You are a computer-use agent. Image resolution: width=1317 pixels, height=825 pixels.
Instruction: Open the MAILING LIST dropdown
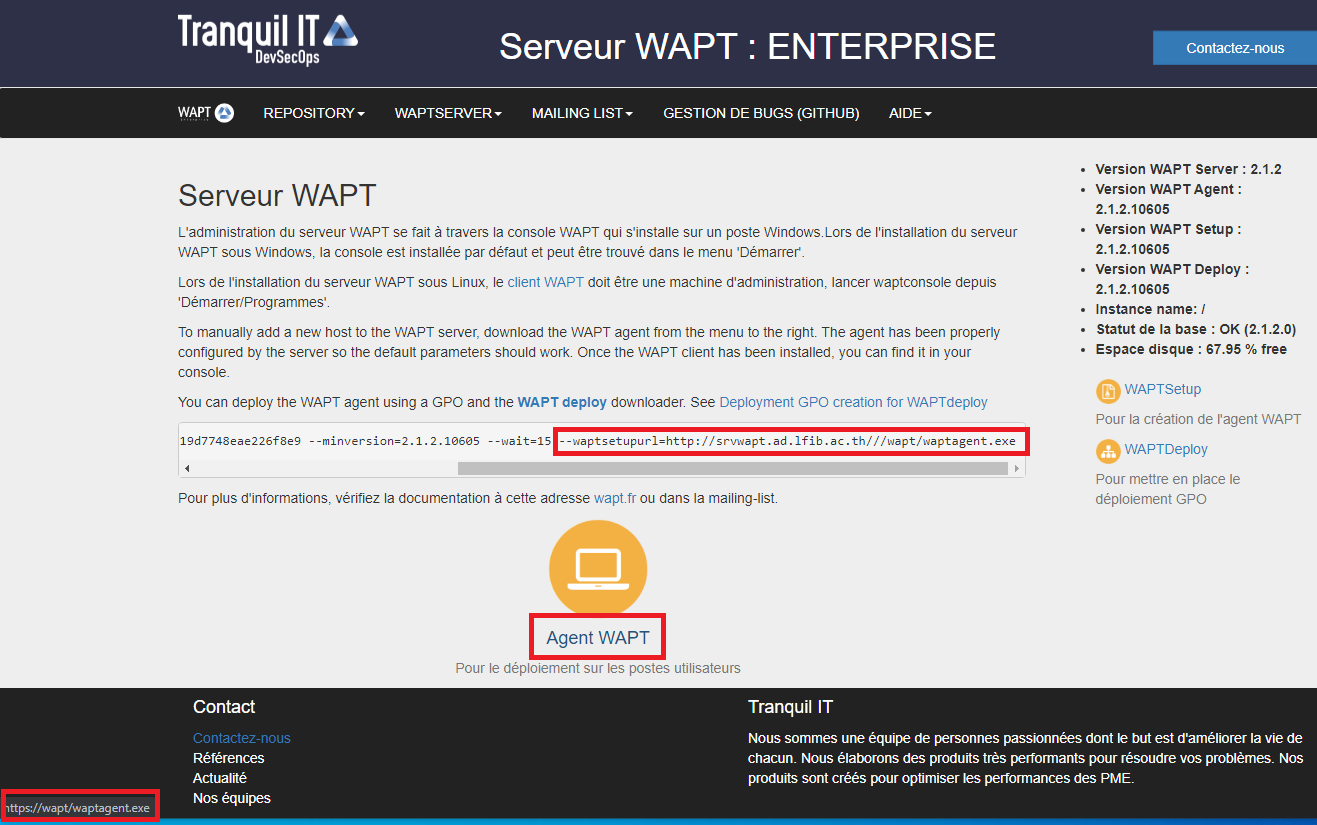point(582,113)
